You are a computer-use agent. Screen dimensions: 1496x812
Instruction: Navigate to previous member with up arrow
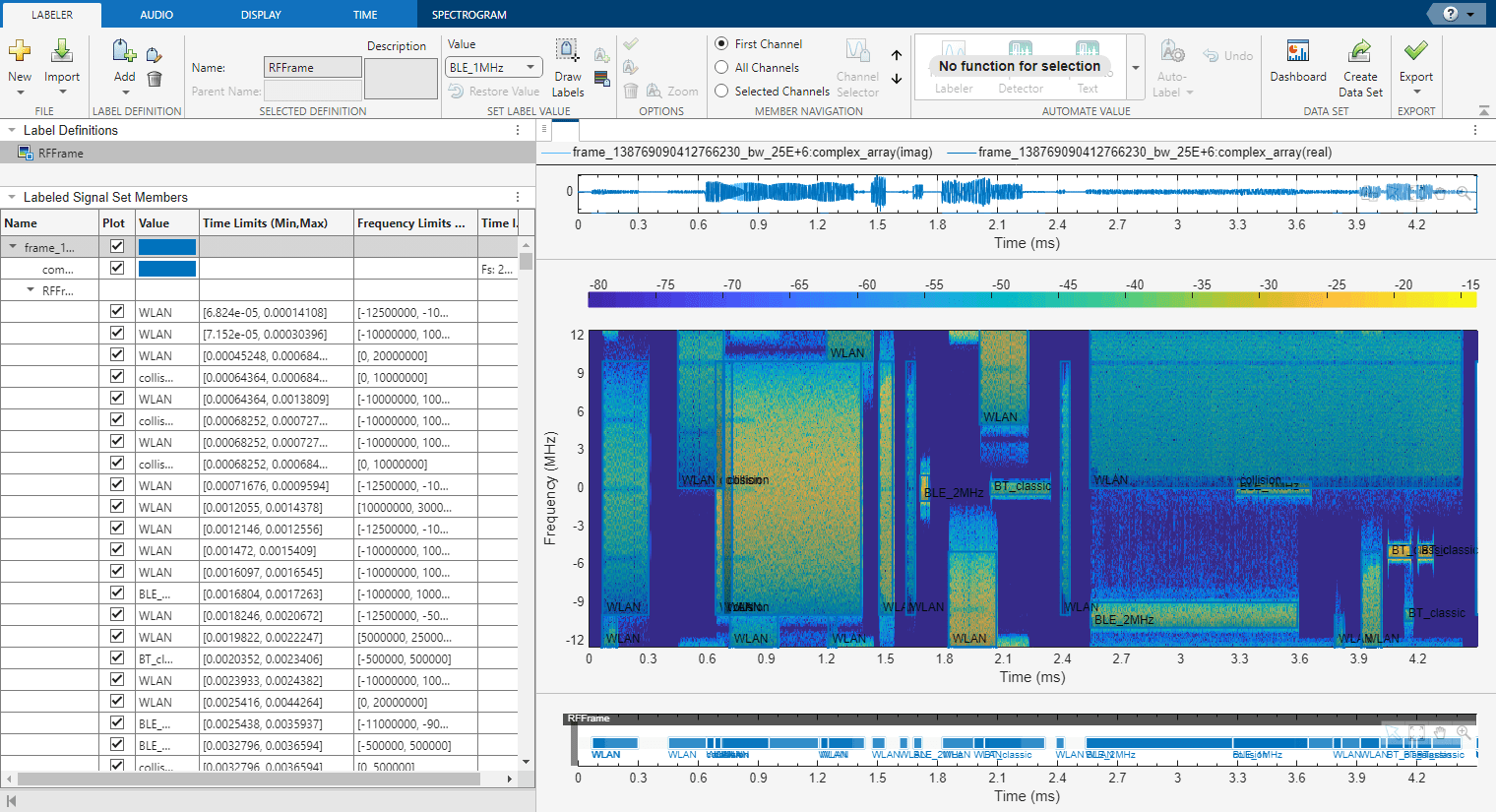coord(897,55)
